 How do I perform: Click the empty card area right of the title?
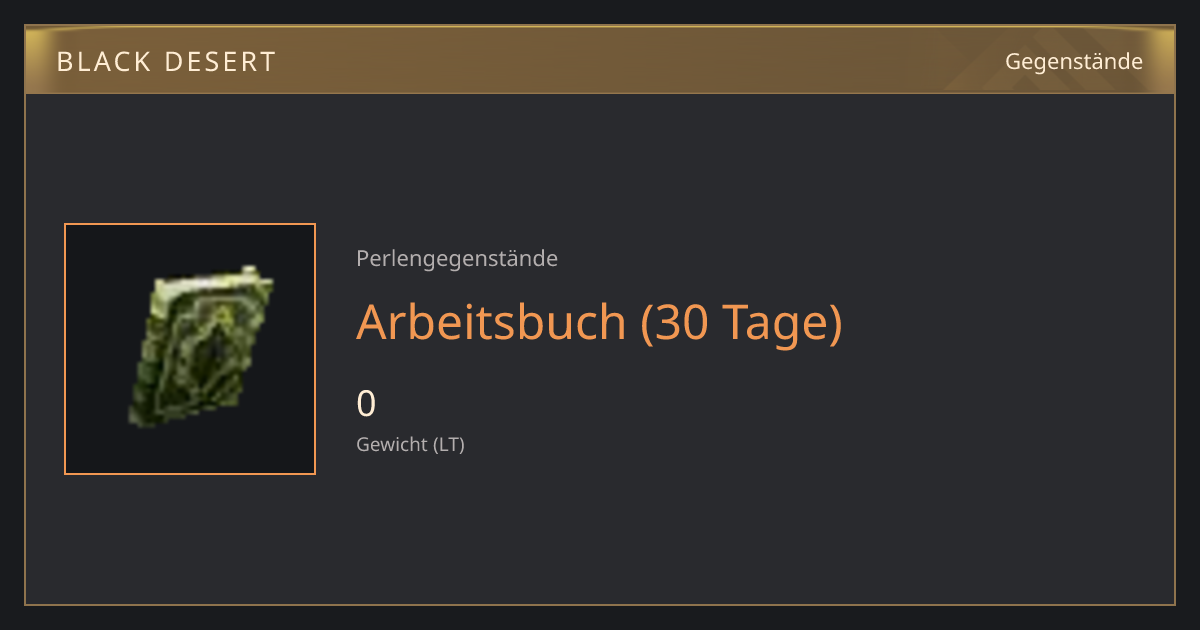pyautogui.click(x=1000, y=322)
